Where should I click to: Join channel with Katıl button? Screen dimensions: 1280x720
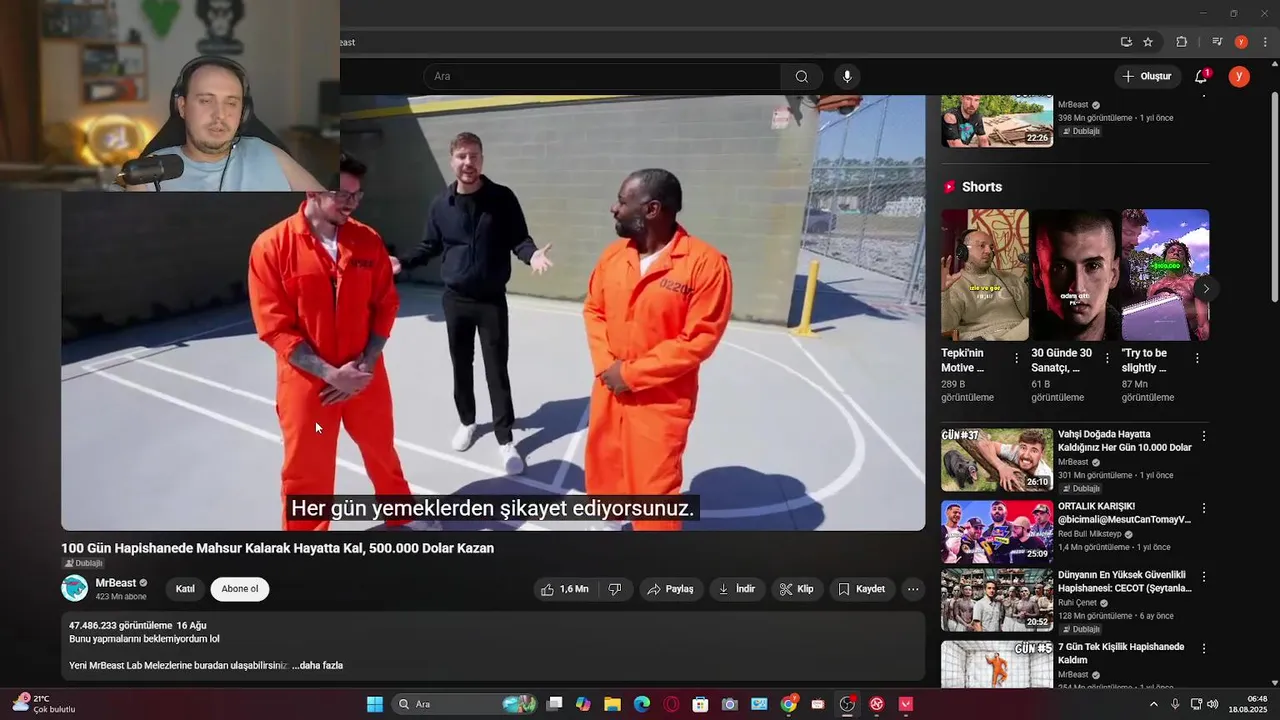click(185, 589)
